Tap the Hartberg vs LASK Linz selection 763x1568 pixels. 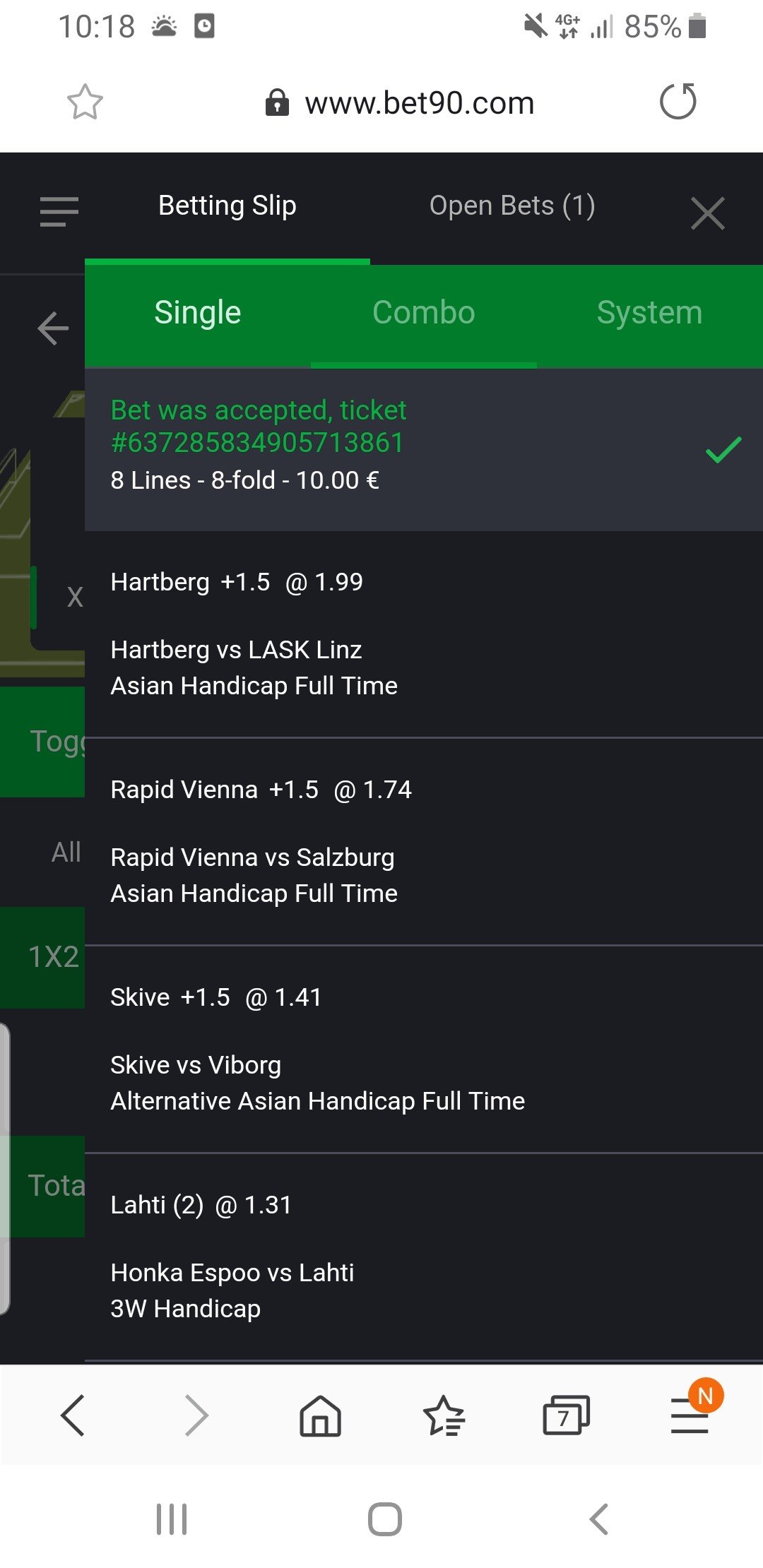[x=236, y=650]
